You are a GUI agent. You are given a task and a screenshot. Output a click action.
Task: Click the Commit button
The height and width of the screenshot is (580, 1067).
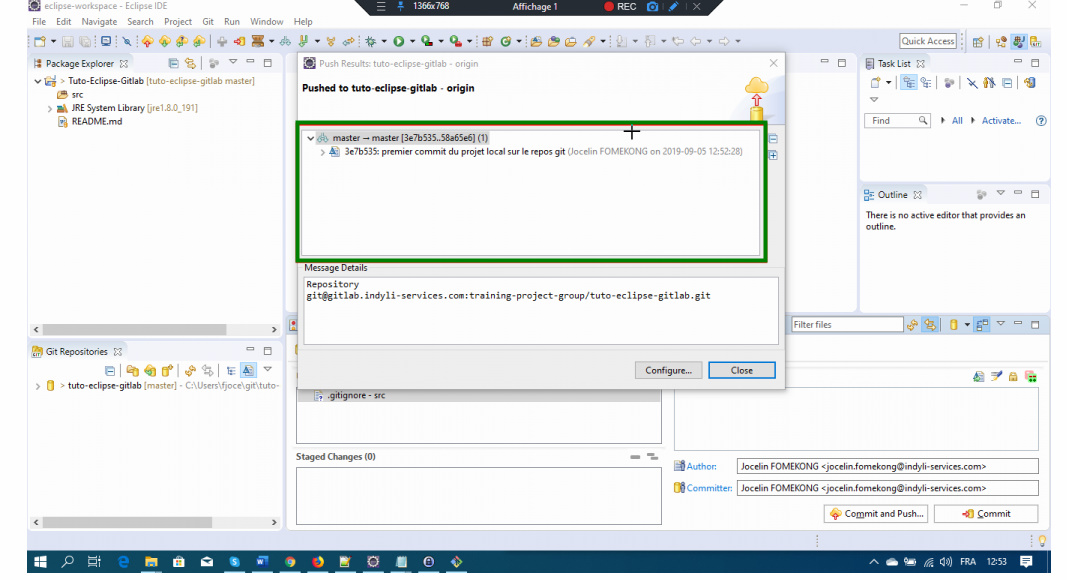click(987, 514)
